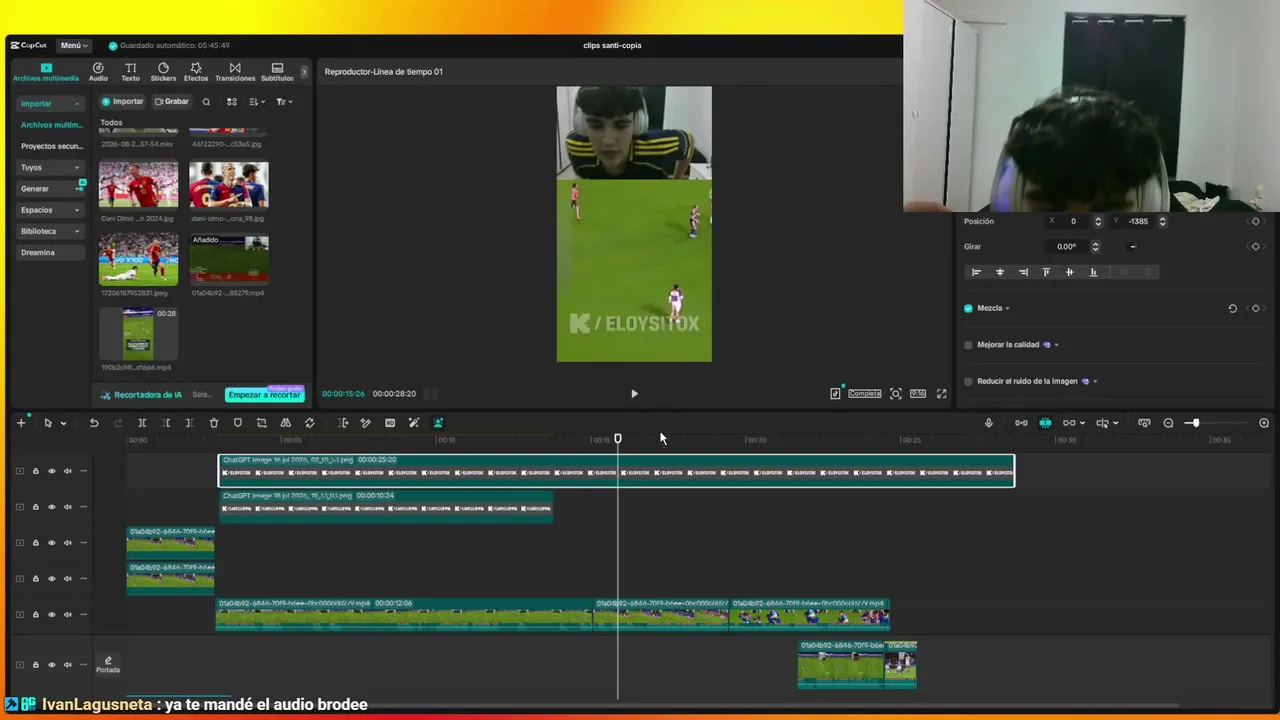The height and width of the screenshot is (720, 1280).
Task: Mute the top ChatGPT Image track
Action: click(67, 471)
